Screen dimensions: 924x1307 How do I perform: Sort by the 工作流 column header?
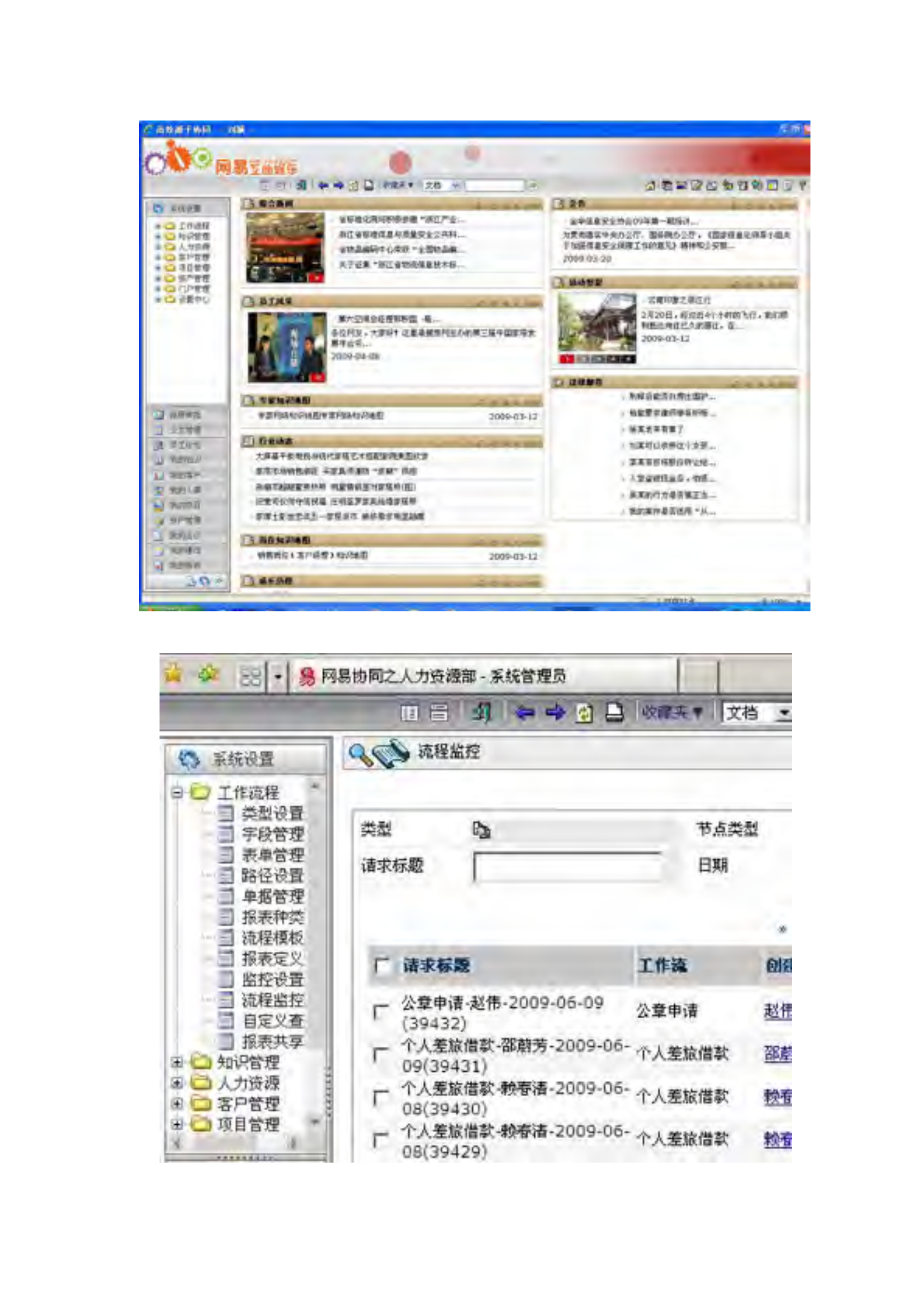click(x=663, y=966)
